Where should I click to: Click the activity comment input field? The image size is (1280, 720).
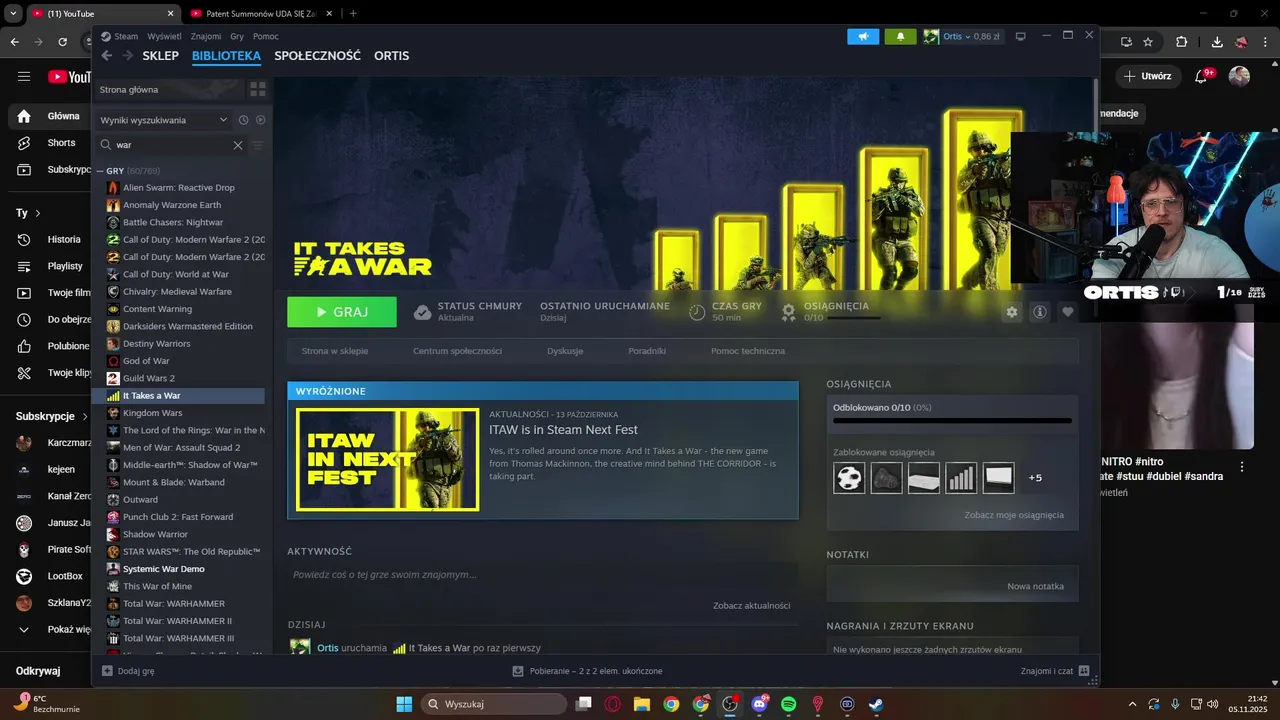coord(543,575)
